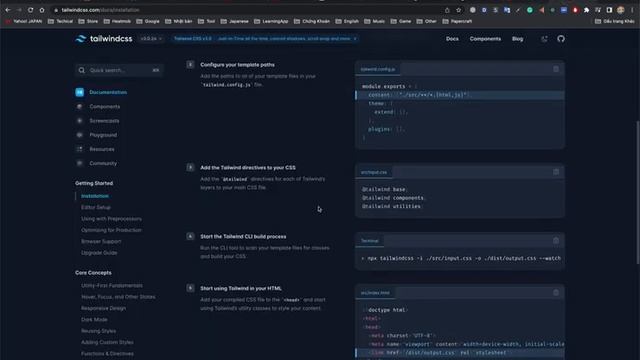The width and height of the screenshot is (640, 360).
Task: Click the Documentation sidebar icon
Action: (80, 92)
